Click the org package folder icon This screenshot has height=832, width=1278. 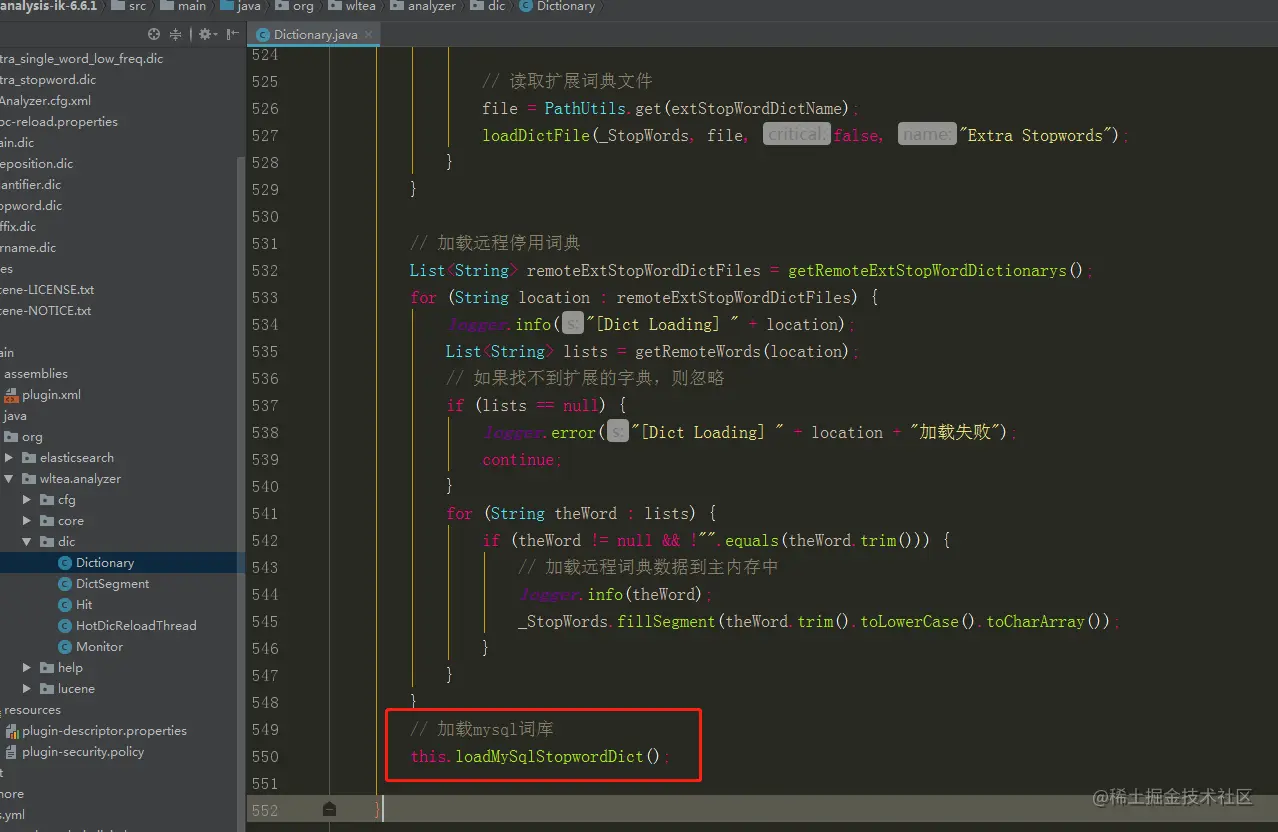click(x=11, y=437)
